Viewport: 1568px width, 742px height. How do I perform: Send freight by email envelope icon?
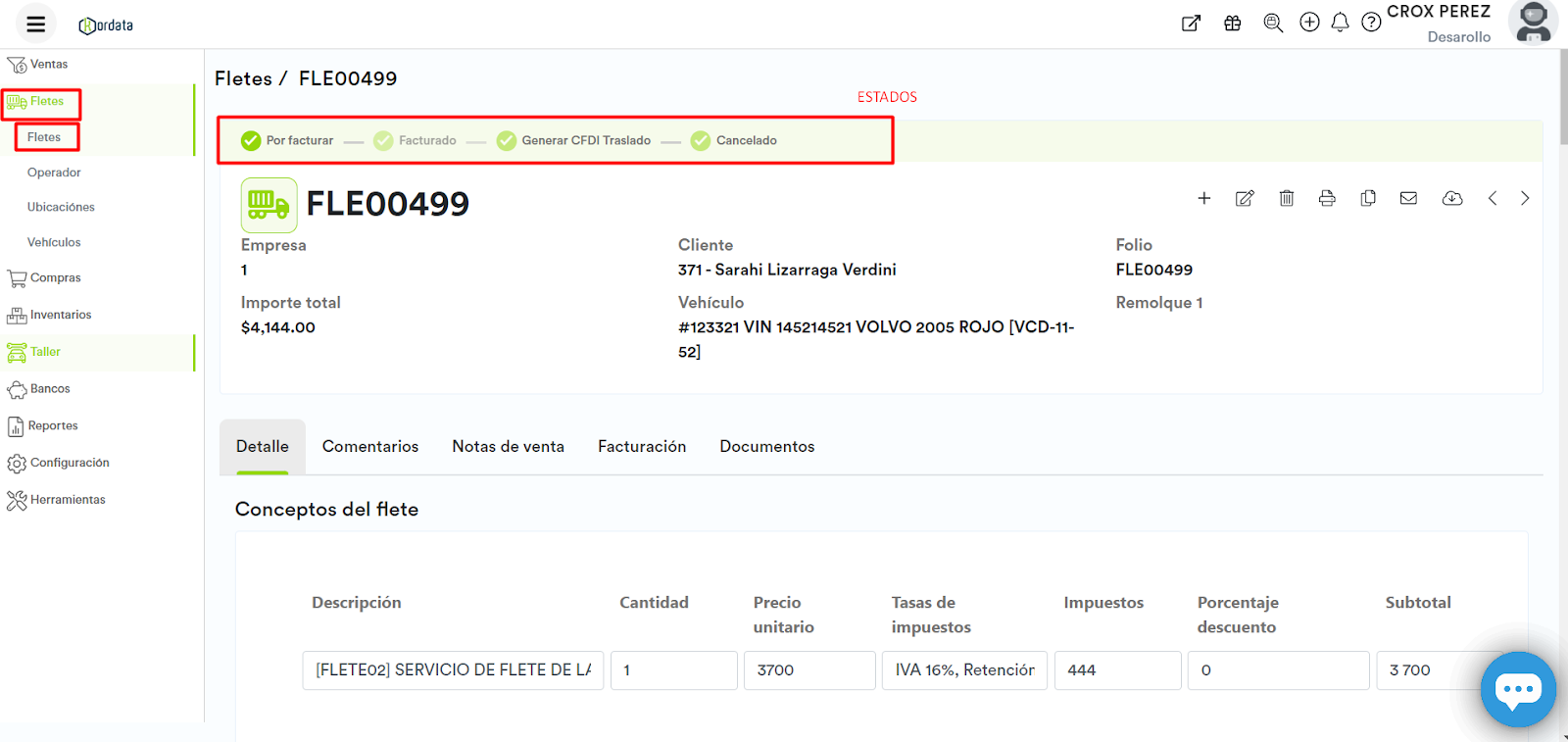tap(1408, 199)
